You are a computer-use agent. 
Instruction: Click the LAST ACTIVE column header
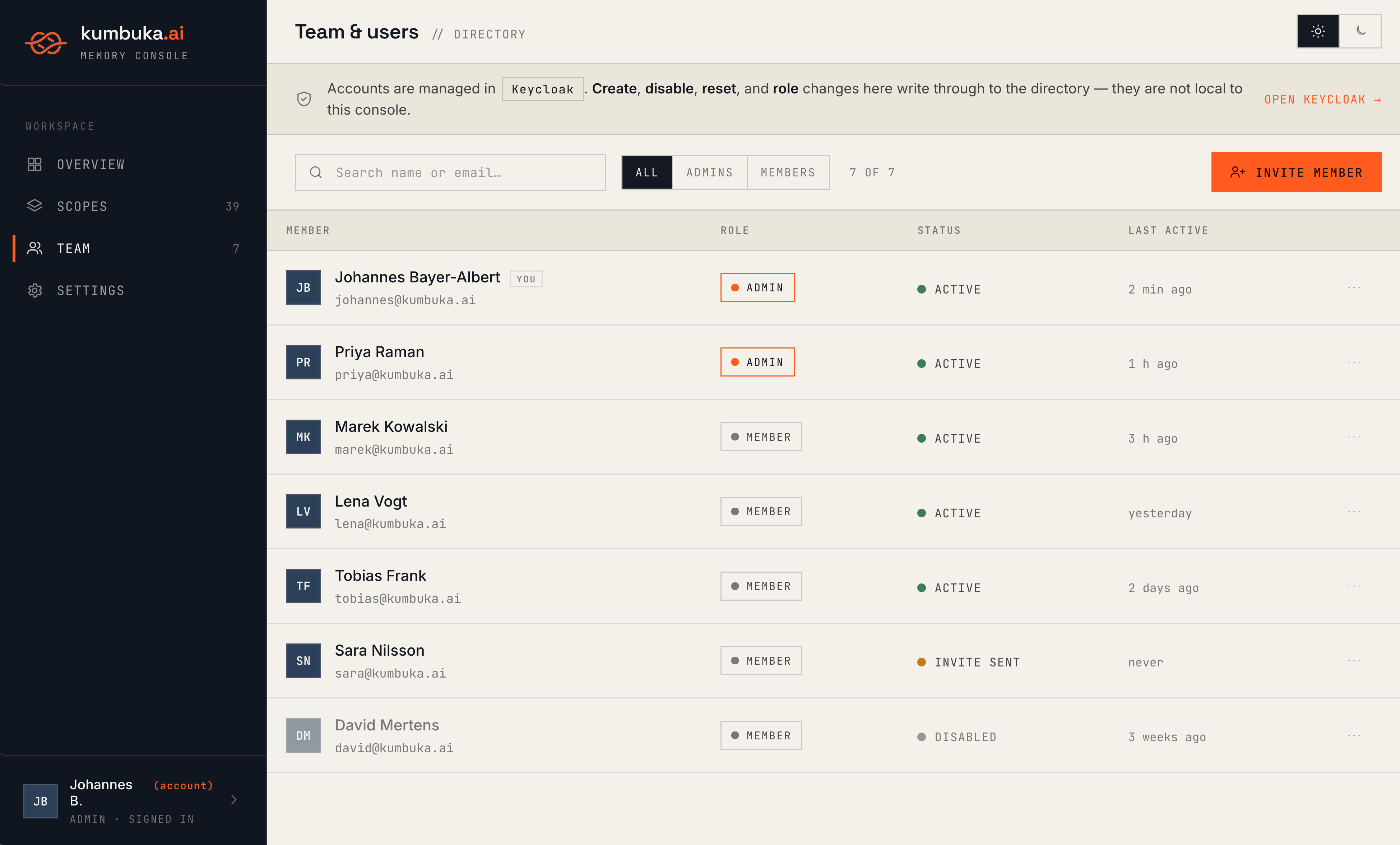point(1168,230)
